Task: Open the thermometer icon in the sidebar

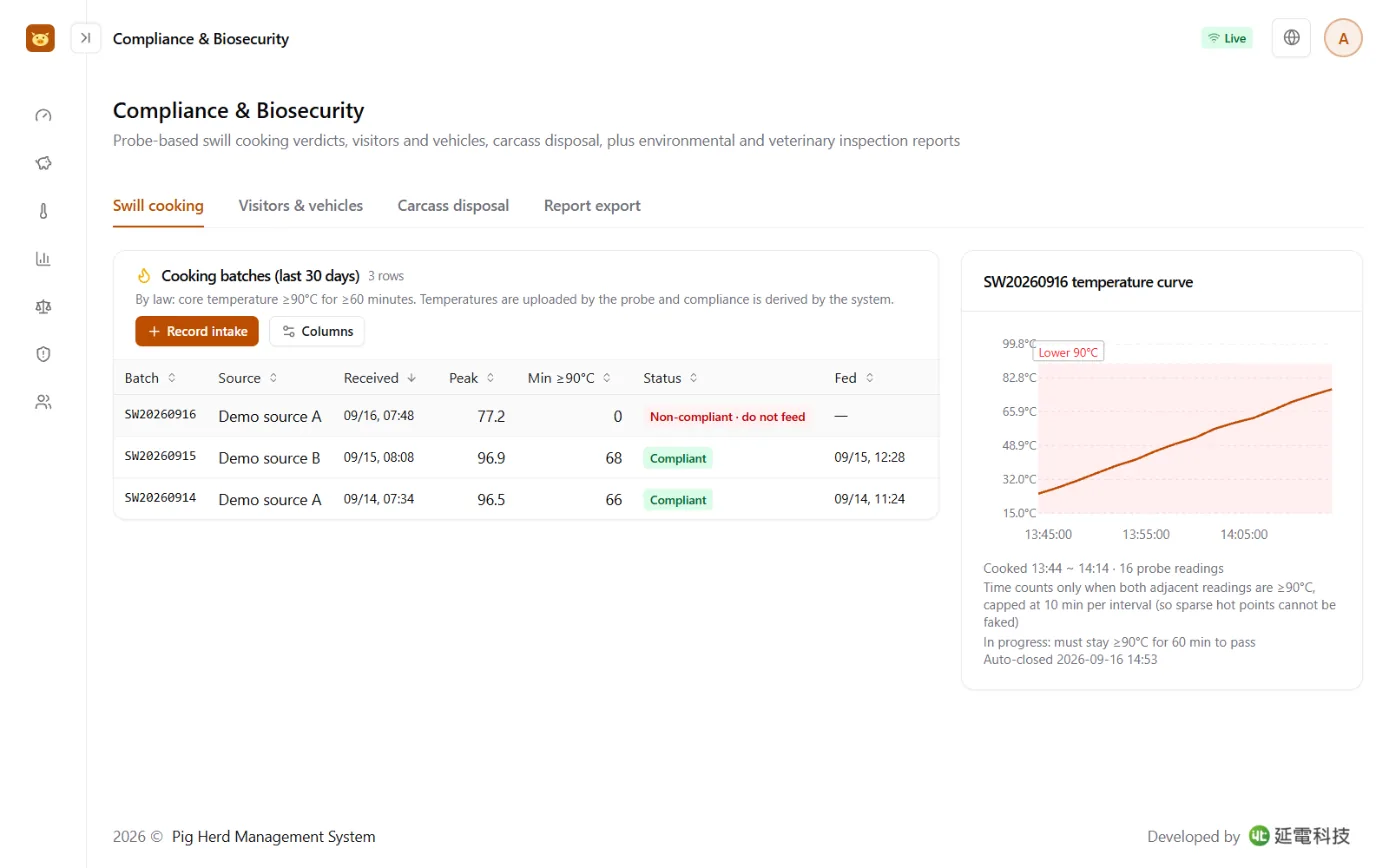Action: (x=43, y=211)
